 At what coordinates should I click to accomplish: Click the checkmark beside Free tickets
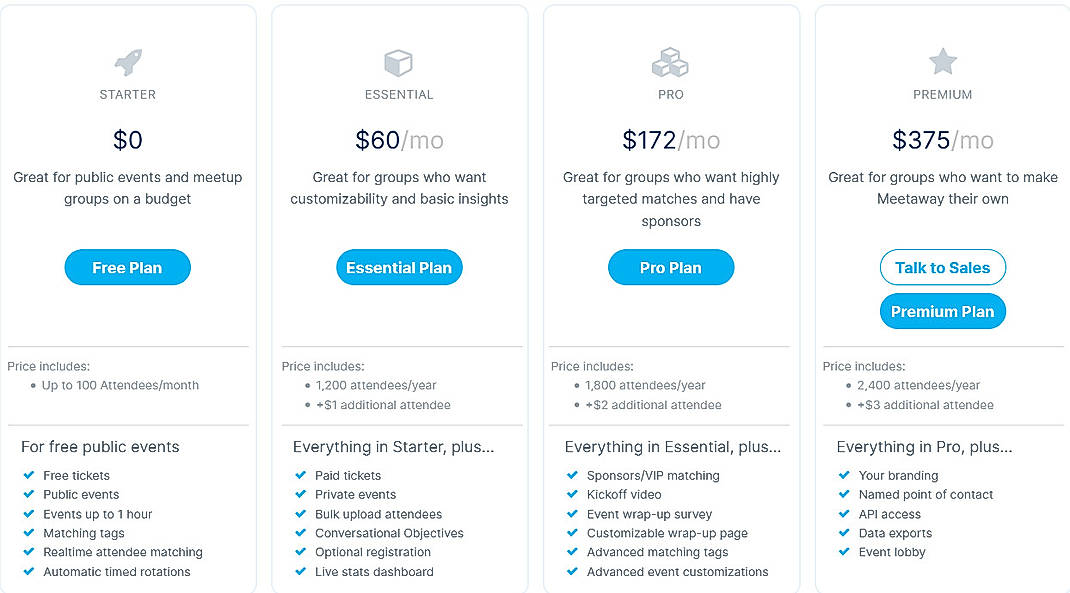pos(29,475)
